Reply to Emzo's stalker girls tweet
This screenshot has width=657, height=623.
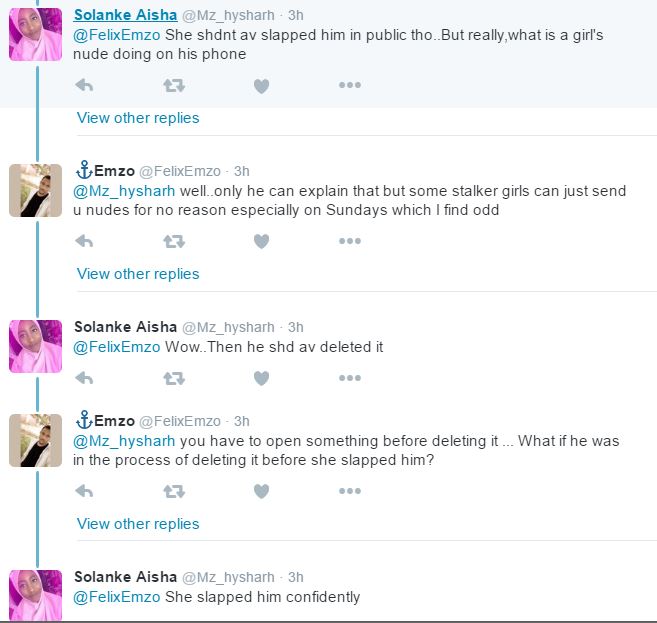pyautogui.click(x=85, y=241)
